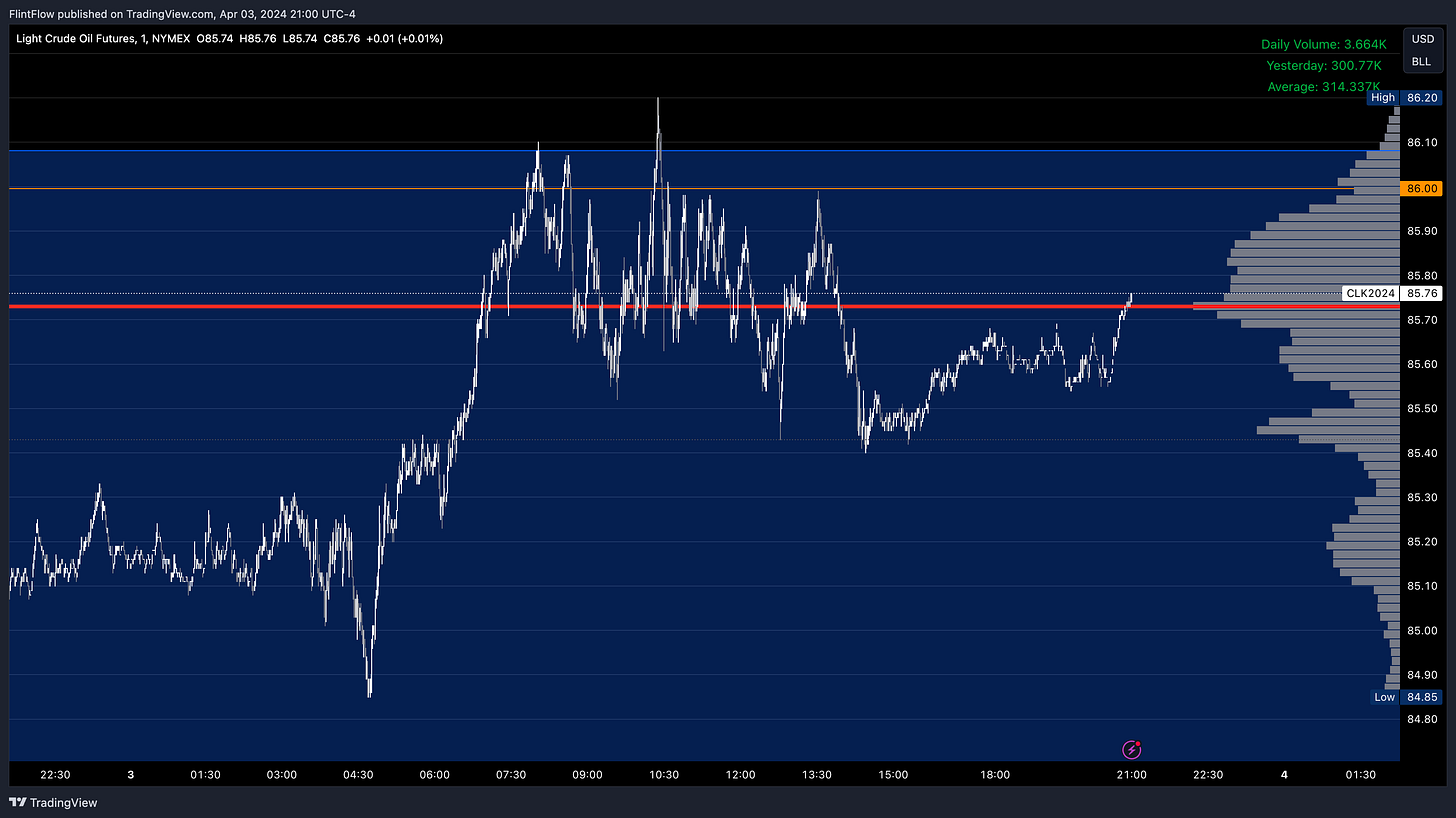Screen dimensions: 1456x818
Task: Click the 18:00 time axis label
Action: click(x=995, y=775)
